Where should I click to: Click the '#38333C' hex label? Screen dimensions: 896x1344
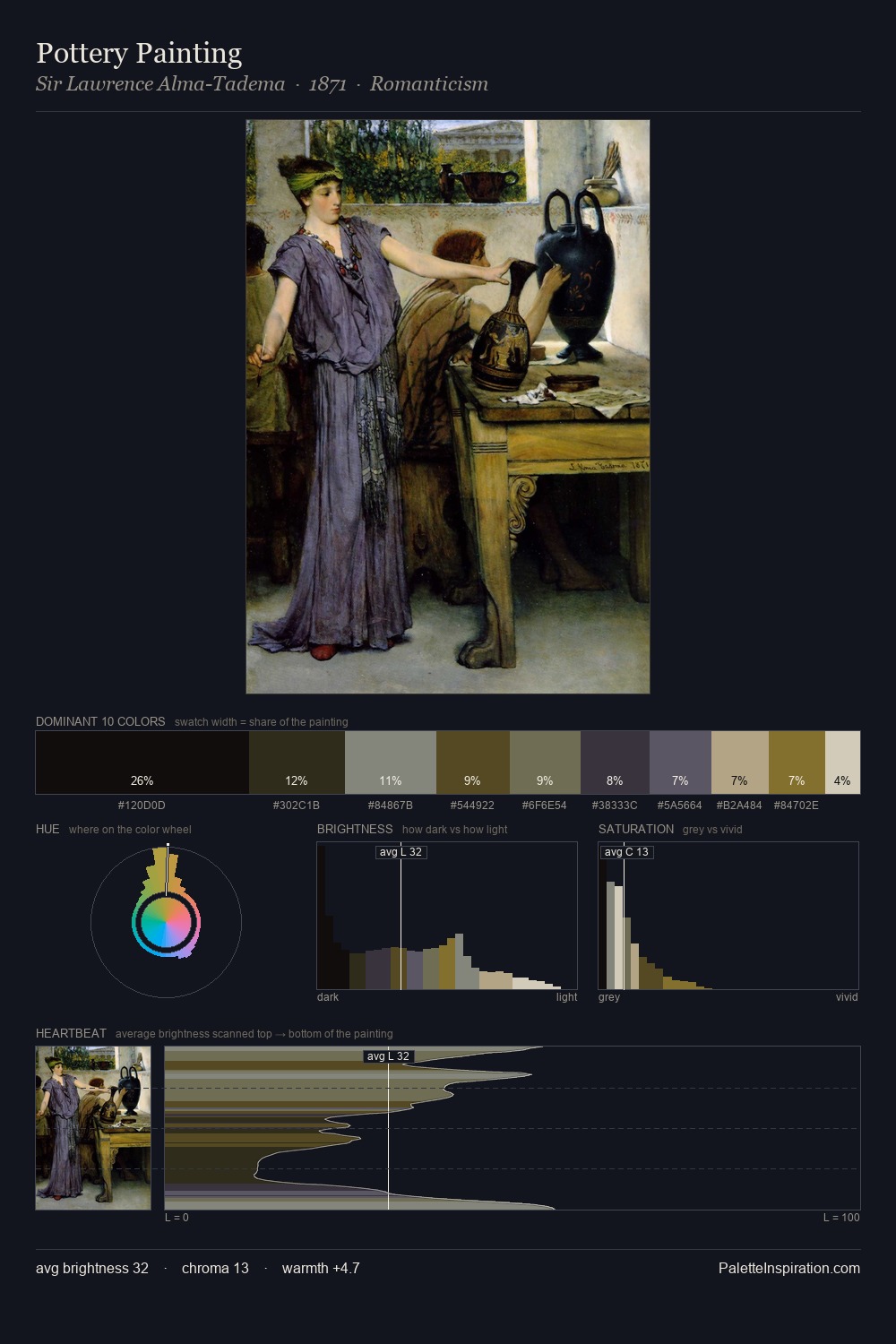point(615,806)
